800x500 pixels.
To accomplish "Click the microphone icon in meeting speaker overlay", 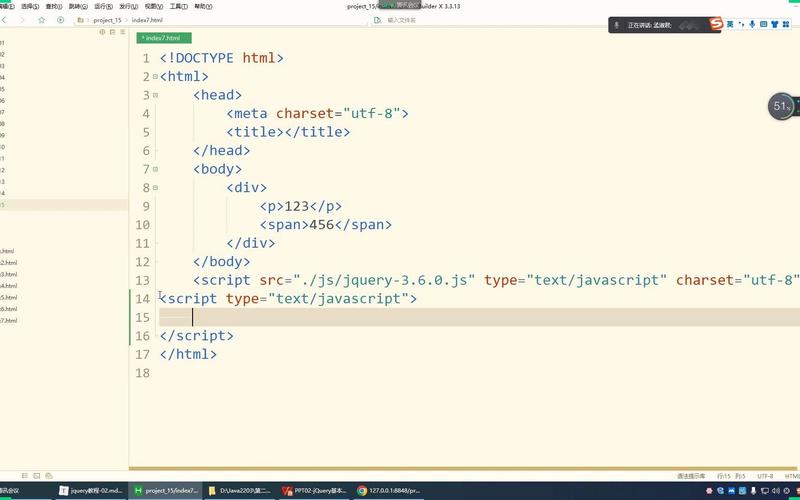I will click(616, 25).
